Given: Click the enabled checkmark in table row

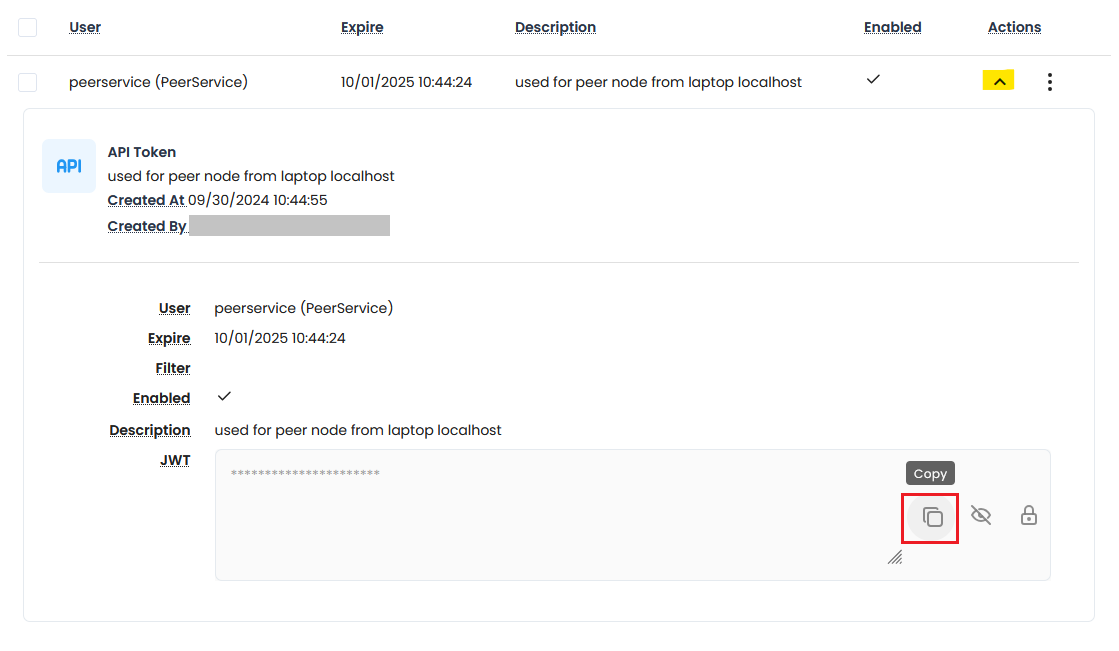Looking at the screenshot, I should [x=873, y=79].
